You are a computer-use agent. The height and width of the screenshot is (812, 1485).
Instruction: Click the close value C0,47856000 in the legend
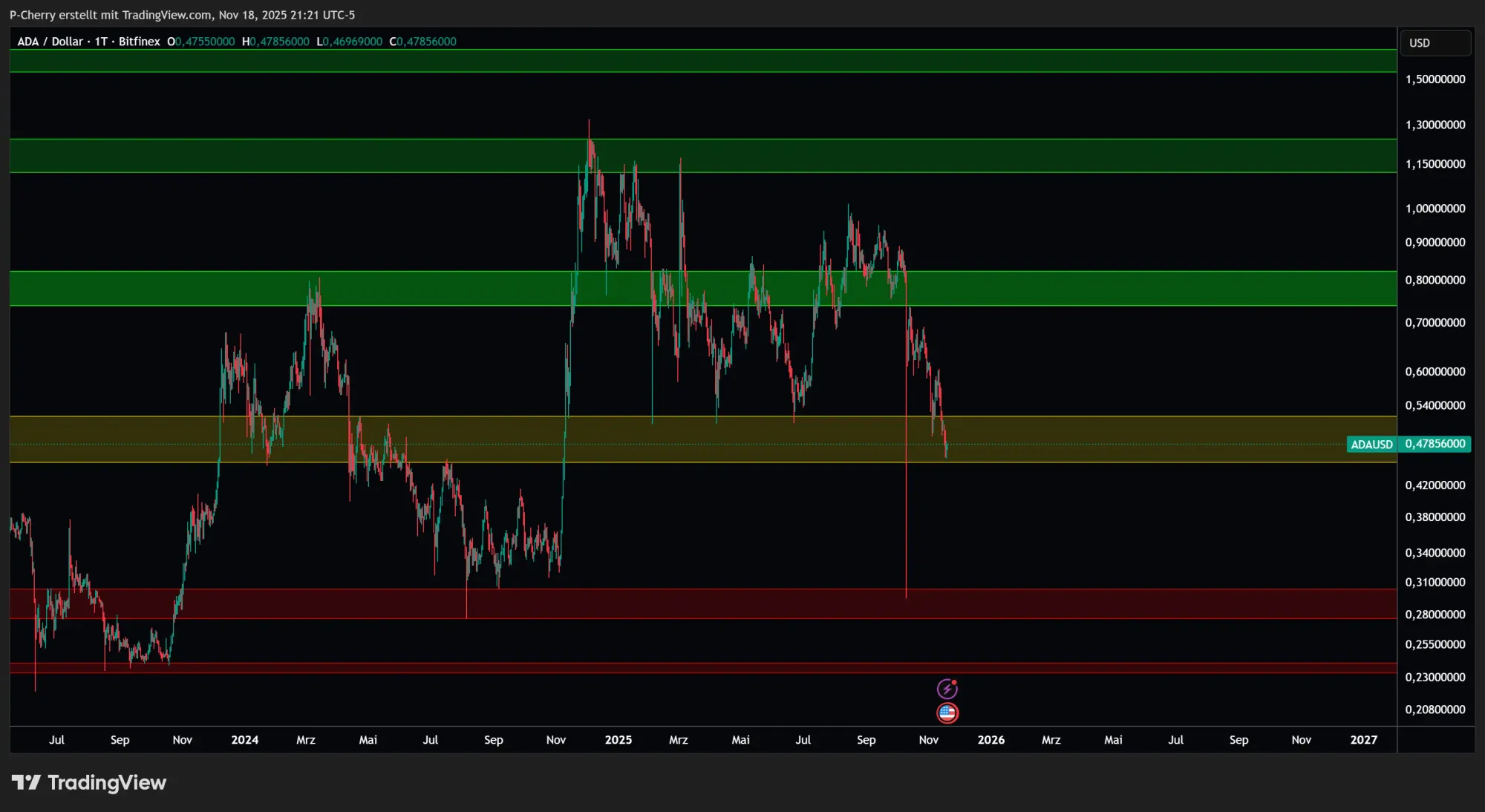coord(423,42)
